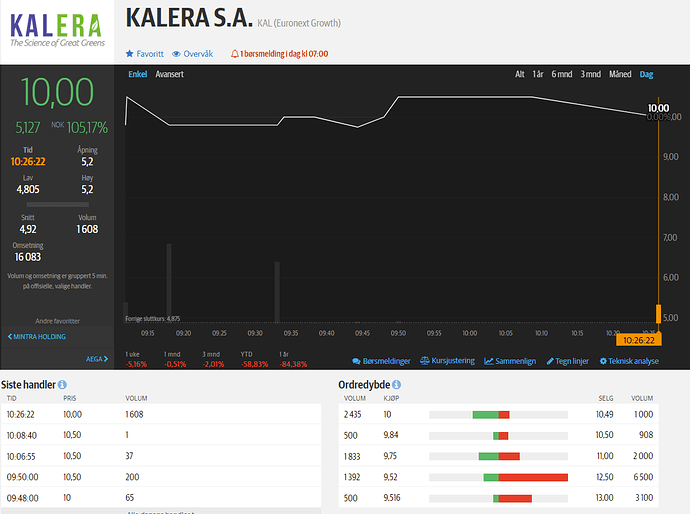Click the Børsmeldinger chat bubble icon
The image size is (690, 514).
pos(356,361)
